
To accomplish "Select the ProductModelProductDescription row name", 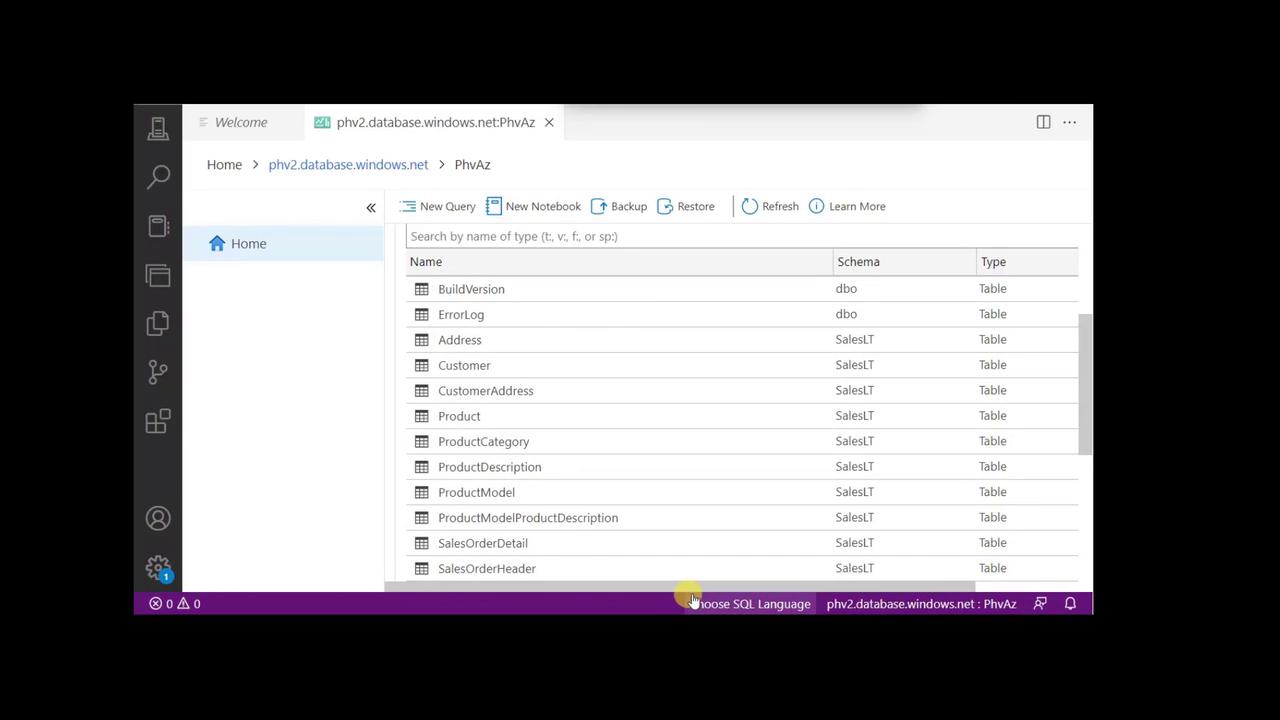I will pyautogui.click(x=528, y=518).
